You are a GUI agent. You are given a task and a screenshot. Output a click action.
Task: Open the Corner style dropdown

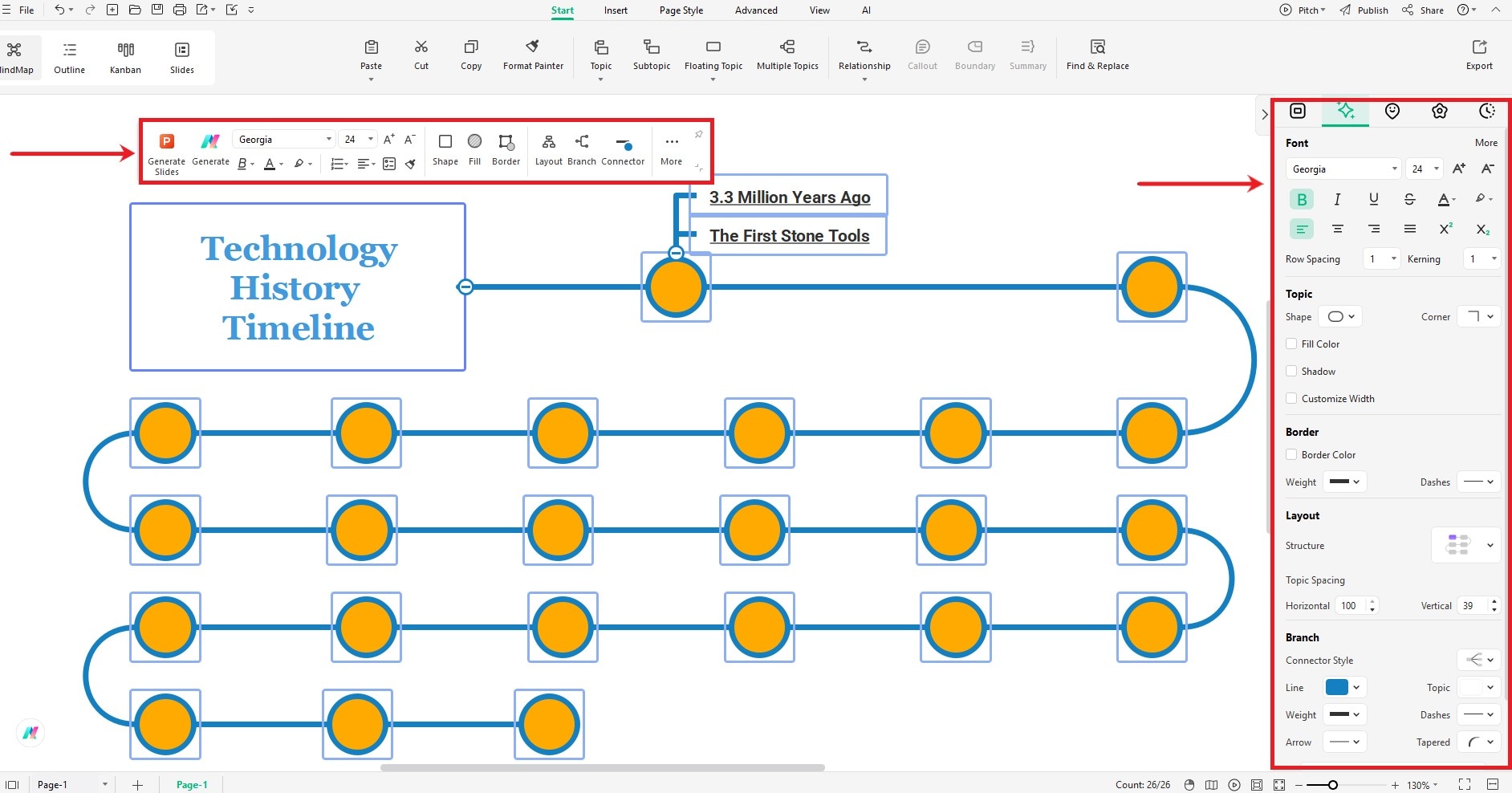pyautogui.click(x=1479, y=316)
